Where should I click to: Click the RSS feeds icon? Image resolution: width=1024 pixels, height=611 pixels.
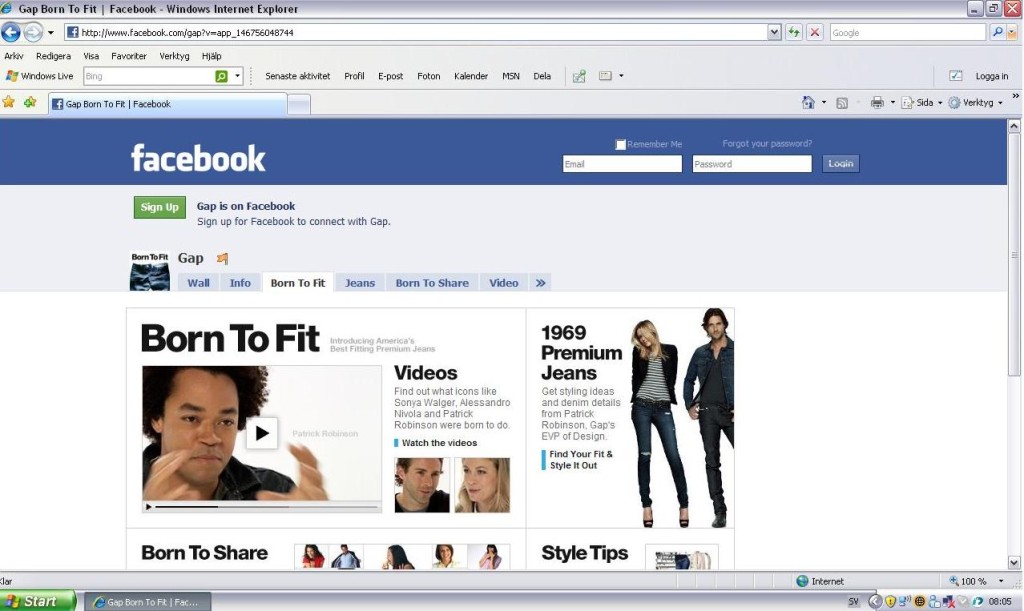842,102
